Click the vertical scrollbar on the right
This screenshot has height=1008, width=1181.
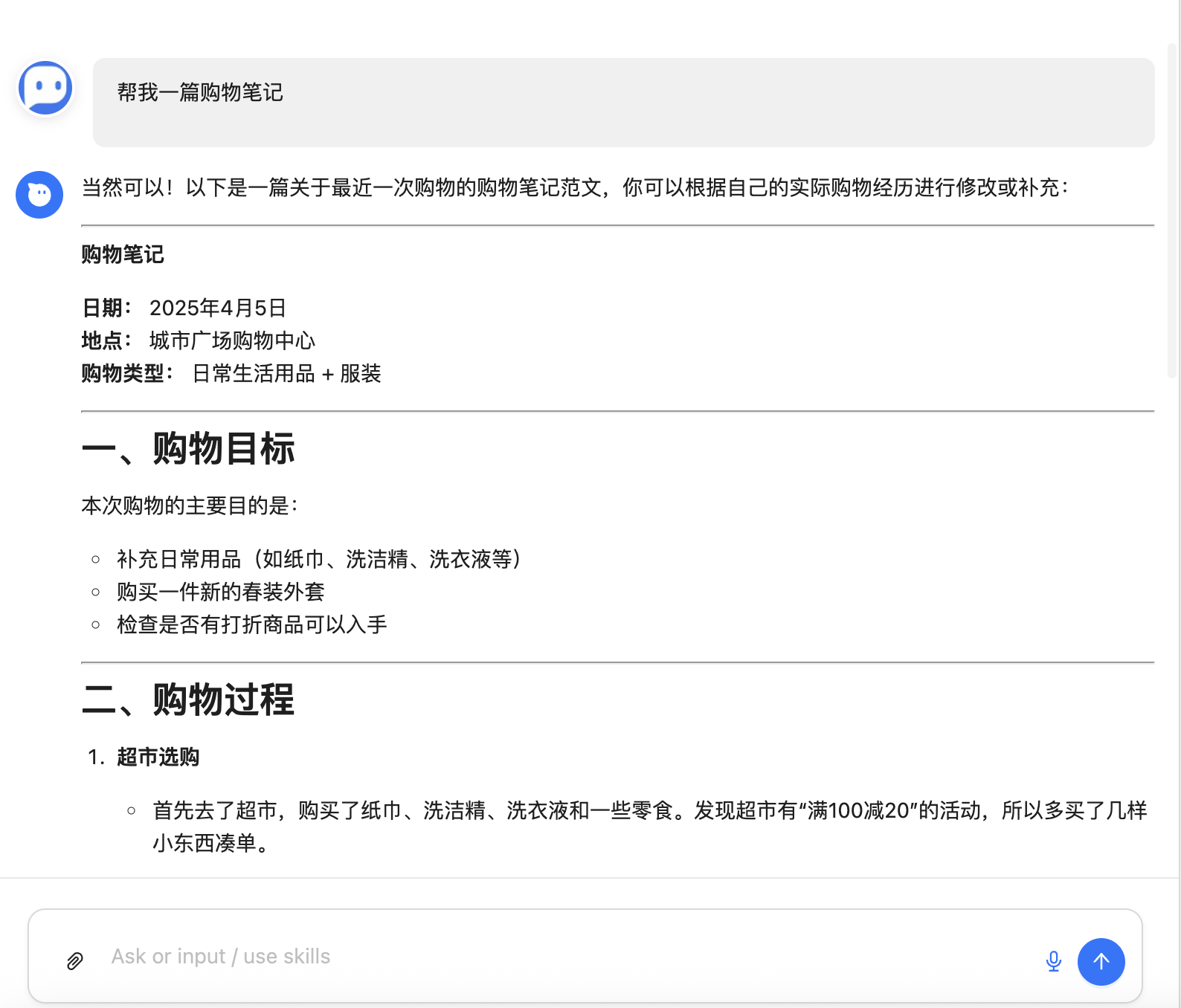point(1173,212)
